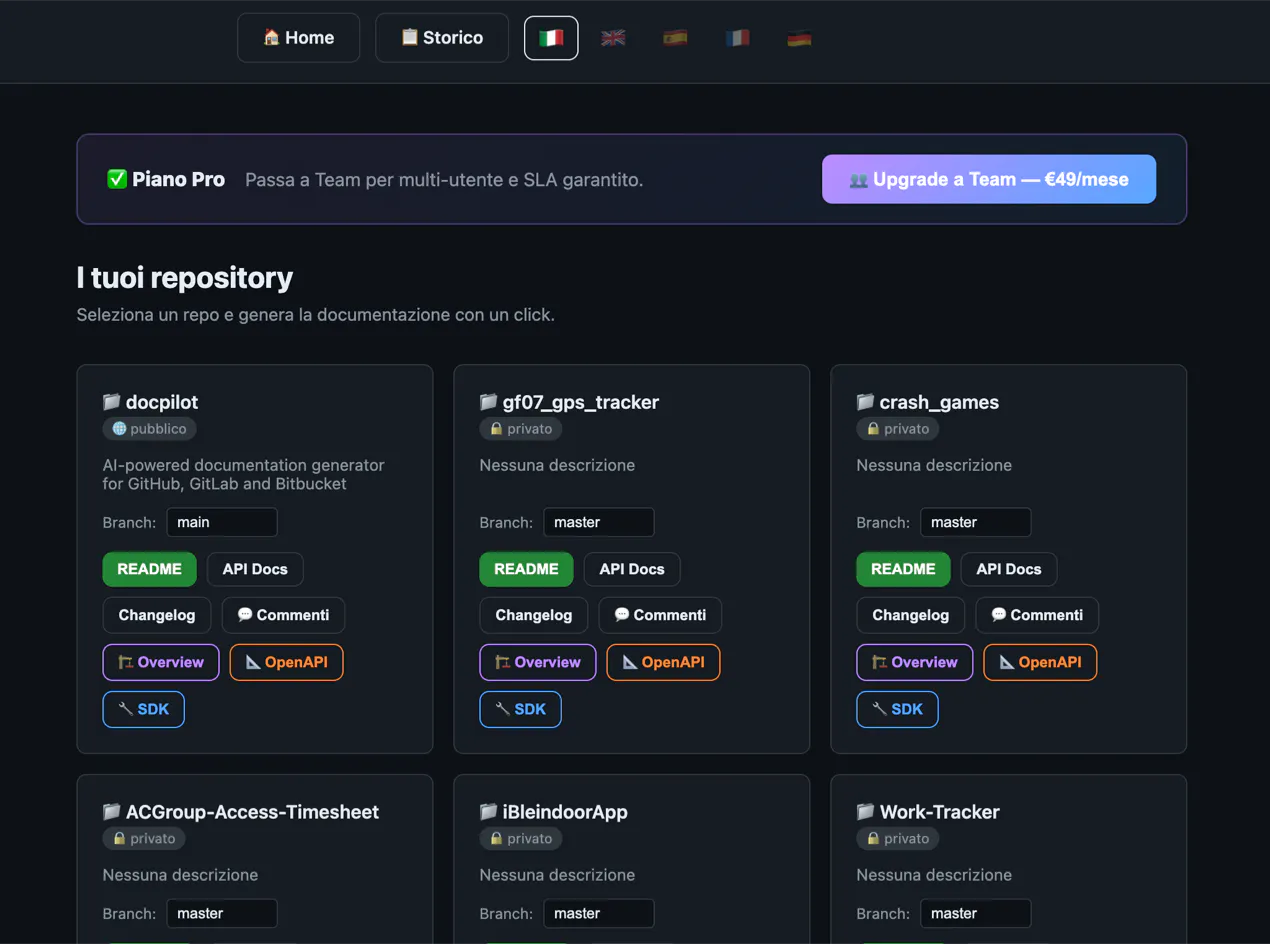The width and height of the screenshot is (1270, 944).
Task: Click the AI-powered documentation generator description
Action: (244, 474)
